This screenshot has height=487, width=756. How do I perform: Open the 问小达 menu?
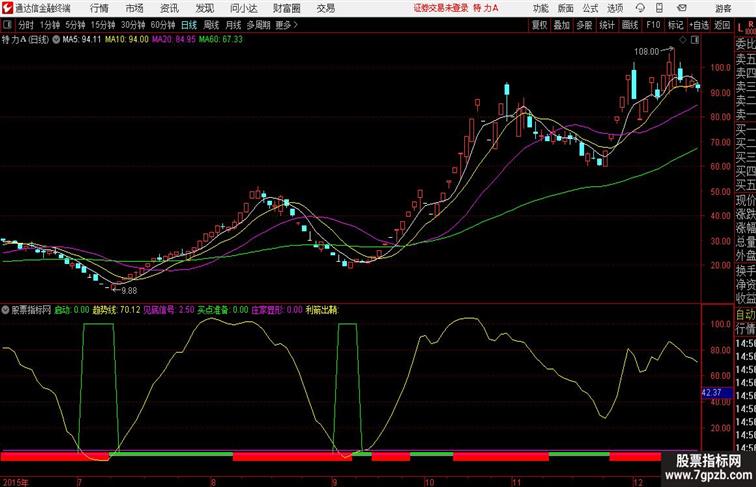tap(243, 8)
